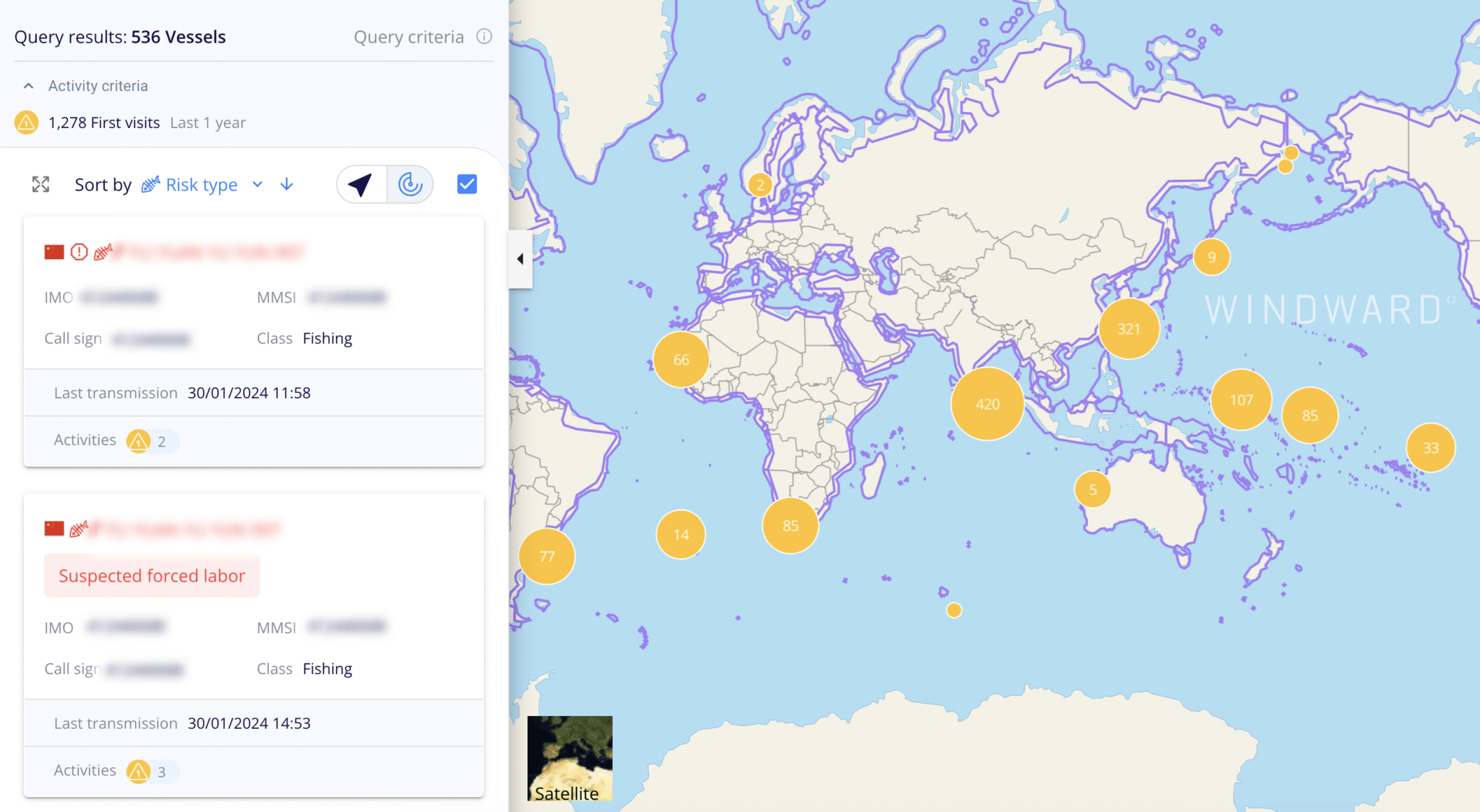
Task: Uncheck the blue select-all checkbox
Action: pyautogui.click(x=467, y=184)
